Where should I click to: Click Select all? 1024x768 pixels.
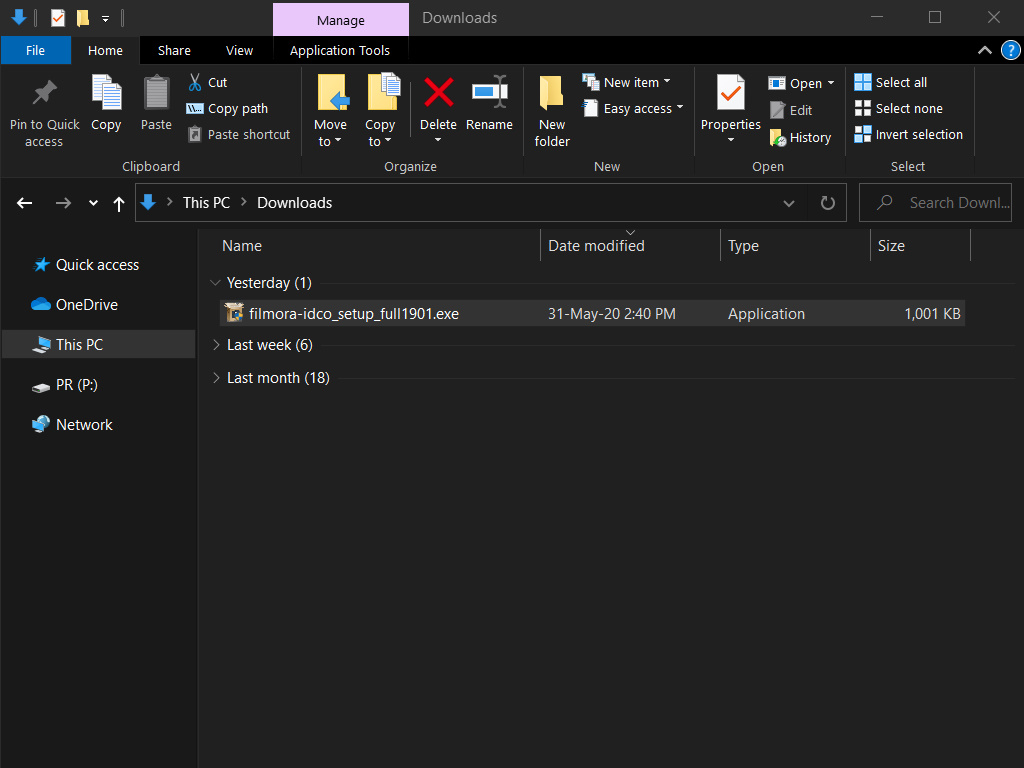tap(891, 82)
